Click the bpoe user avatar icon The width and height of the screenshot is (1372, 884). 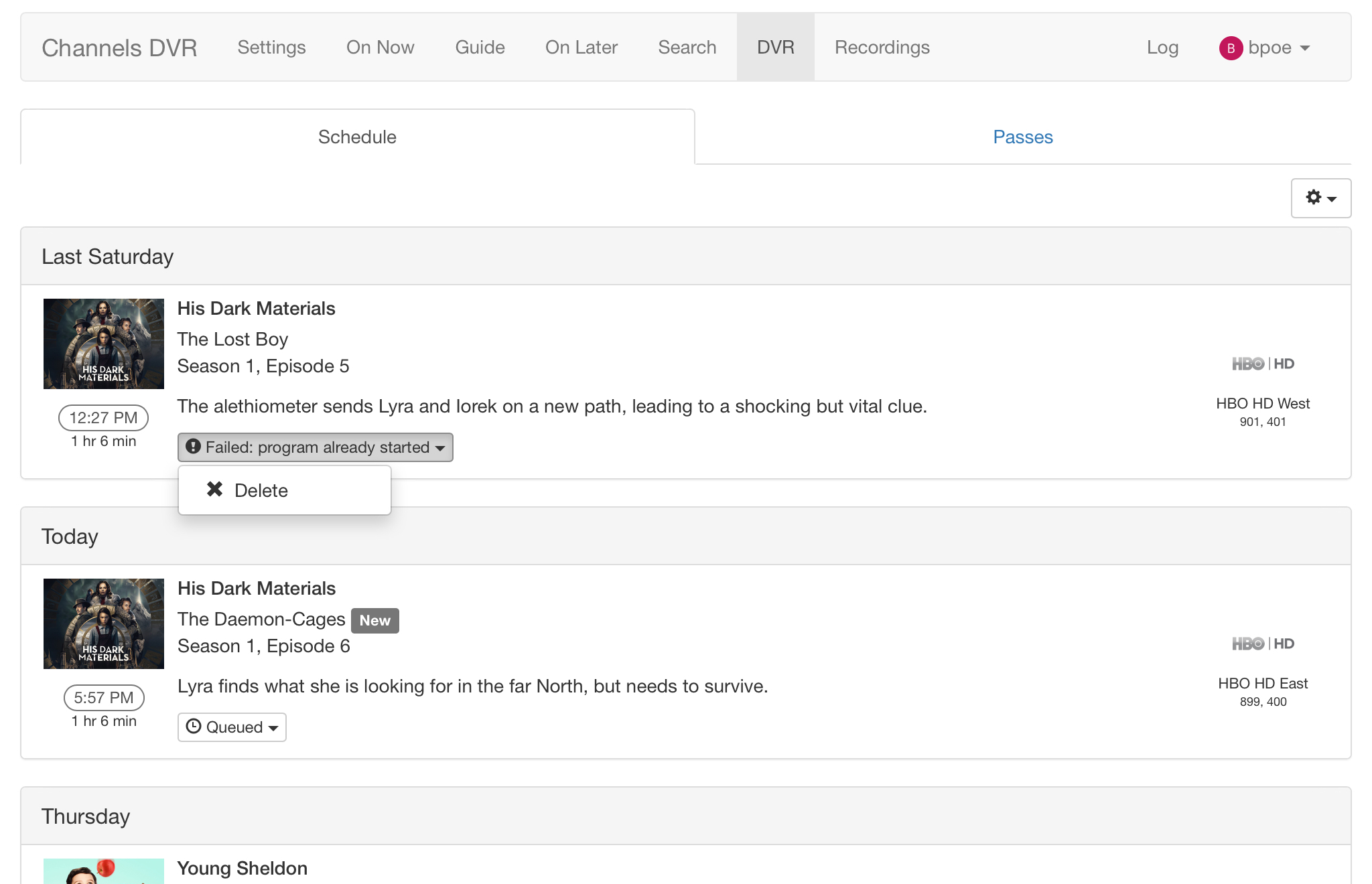tap(1231, 48)
